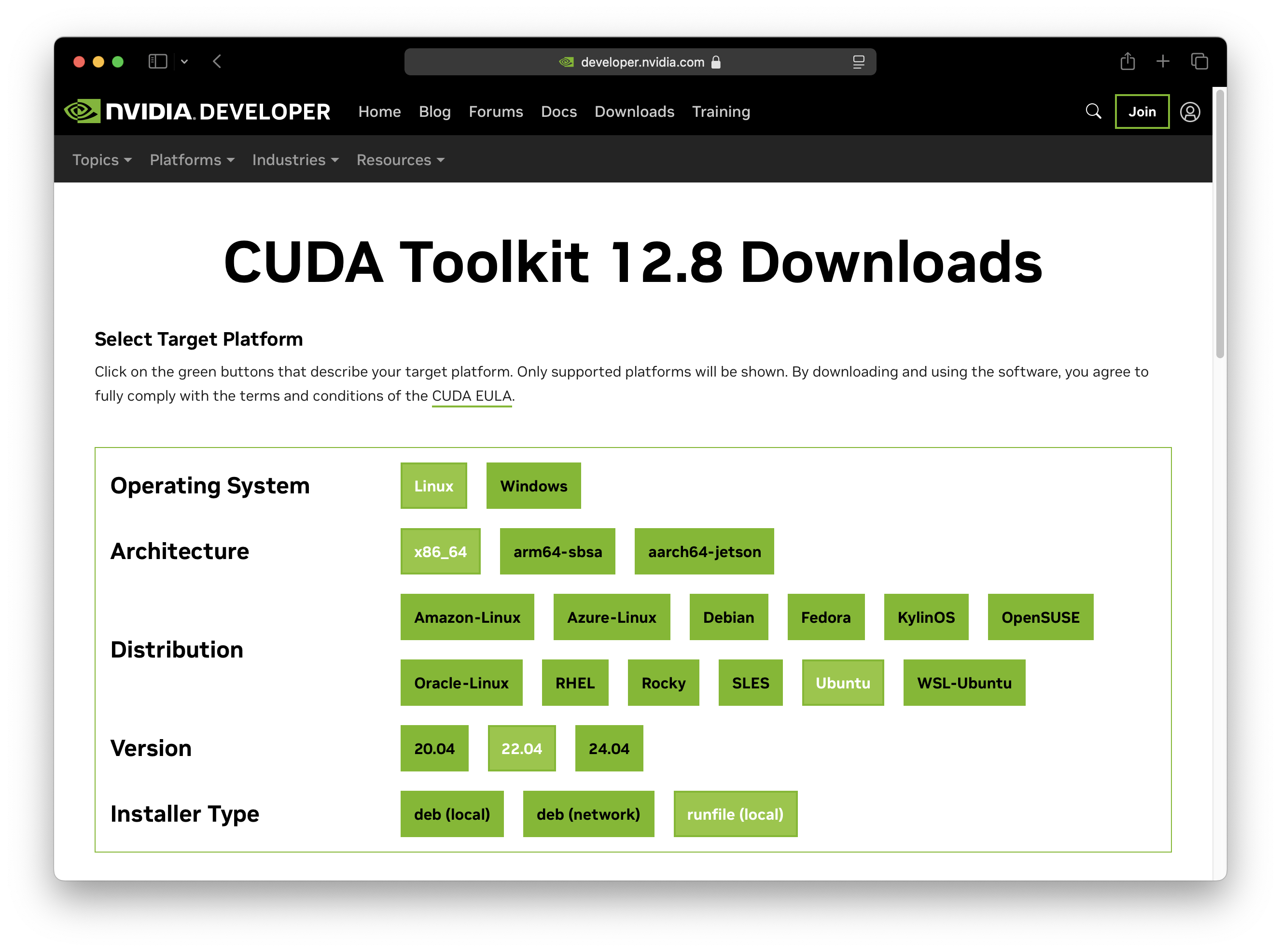Click the Safari back arrow
The width and height of the screenshot is (1281, 952).
coord(217,62)
